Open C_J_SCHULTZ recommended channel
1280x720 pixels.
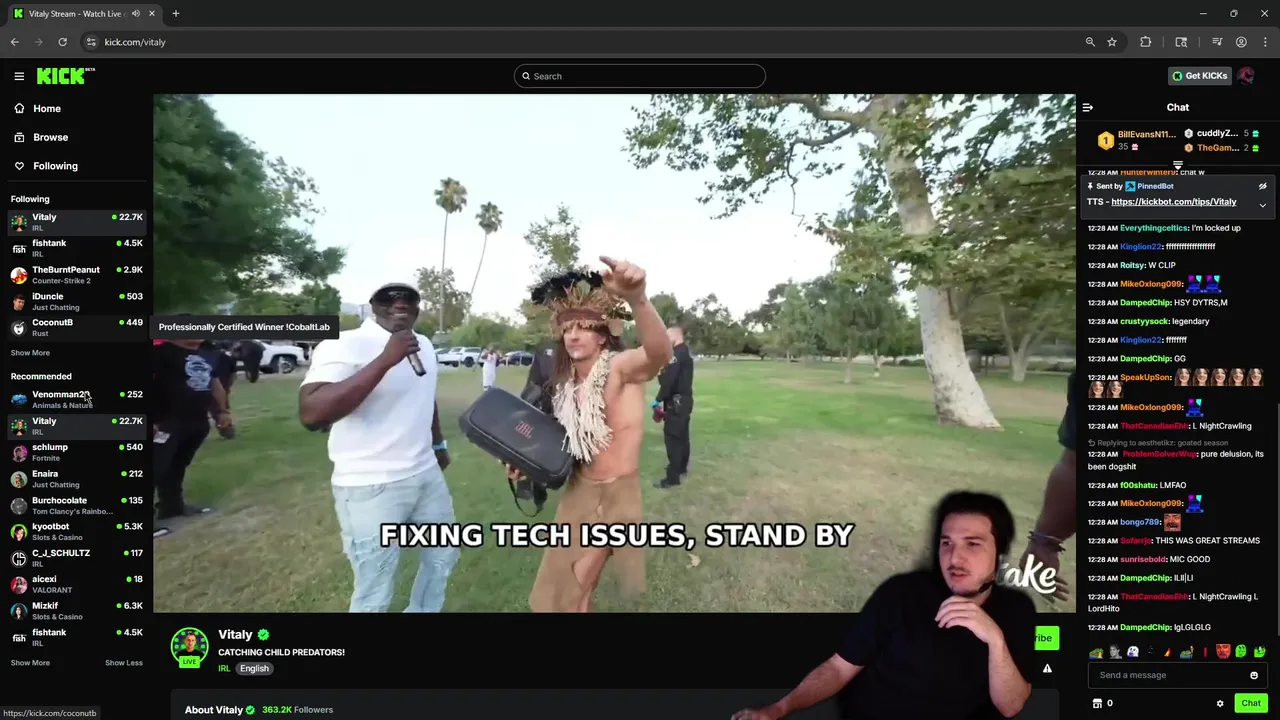pos(77,558)
